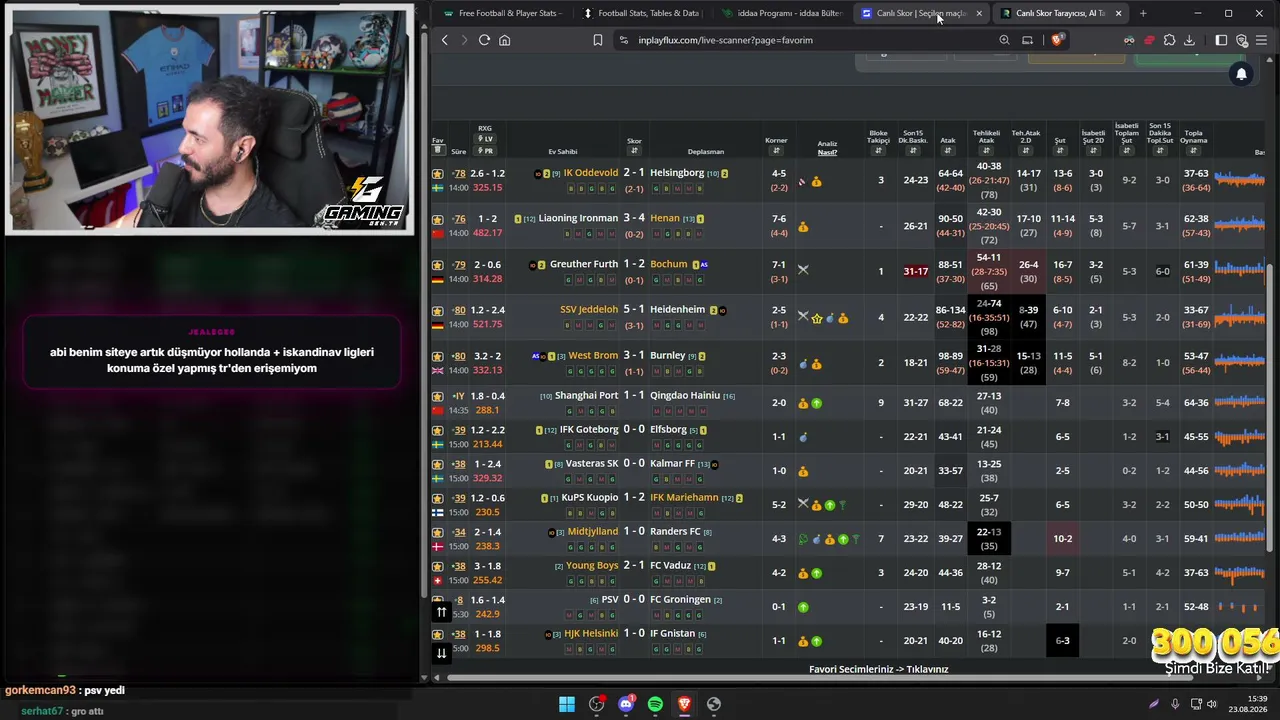Toggle favorite star for IK Oddevold match
Image resolution: width=1280 pixels, height=720 pixels.
pos(437,174)
